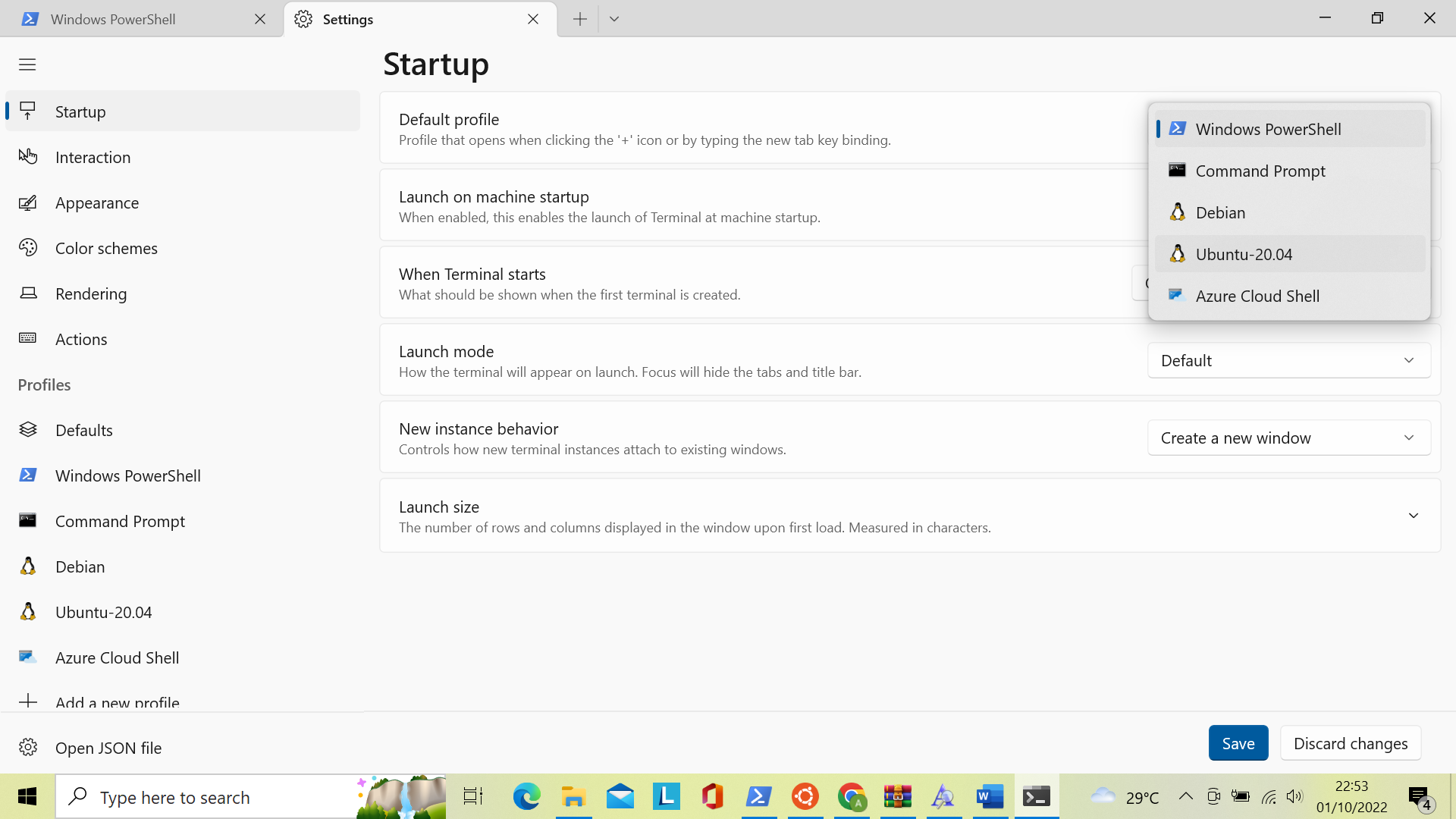Click the Command Prompt icon in Profiles list
The image size is (1456, 819).
[28, 521]
